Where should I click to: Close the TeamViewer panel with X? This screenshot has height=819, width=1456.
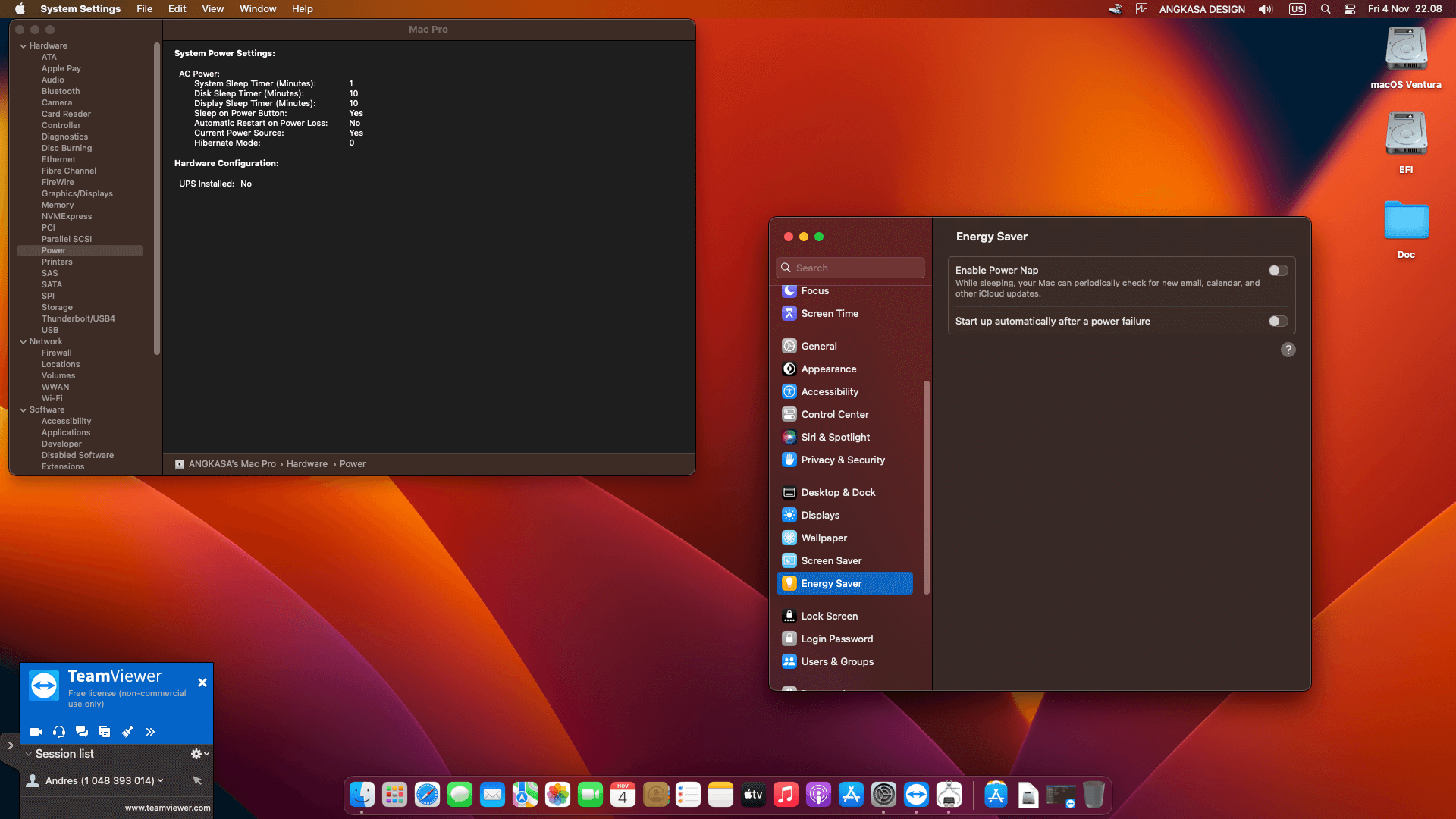click(202, 682)
